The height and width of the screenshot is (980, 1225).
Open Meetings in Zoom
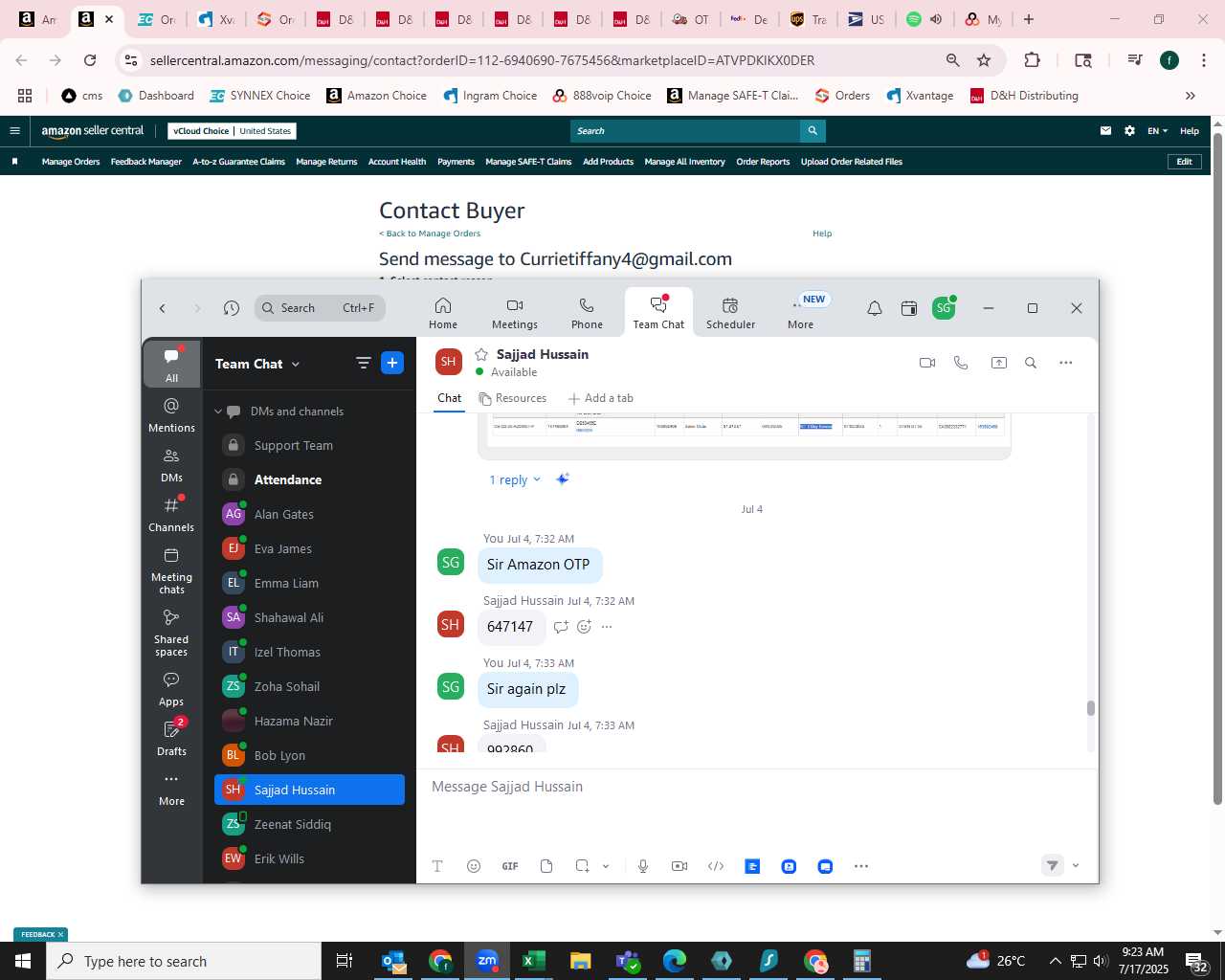[515, 313]
